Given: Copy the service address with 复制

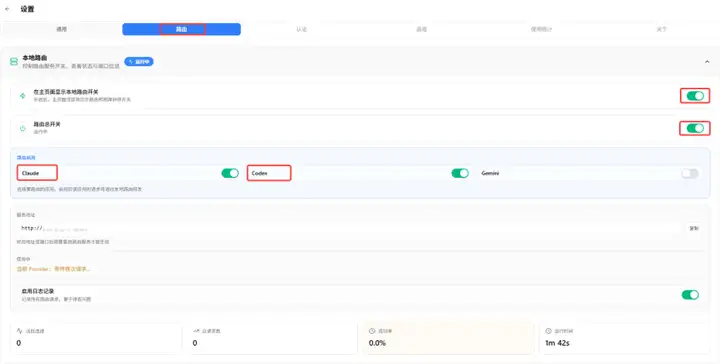Looking at the screenshot, I should tap(693, 228).
